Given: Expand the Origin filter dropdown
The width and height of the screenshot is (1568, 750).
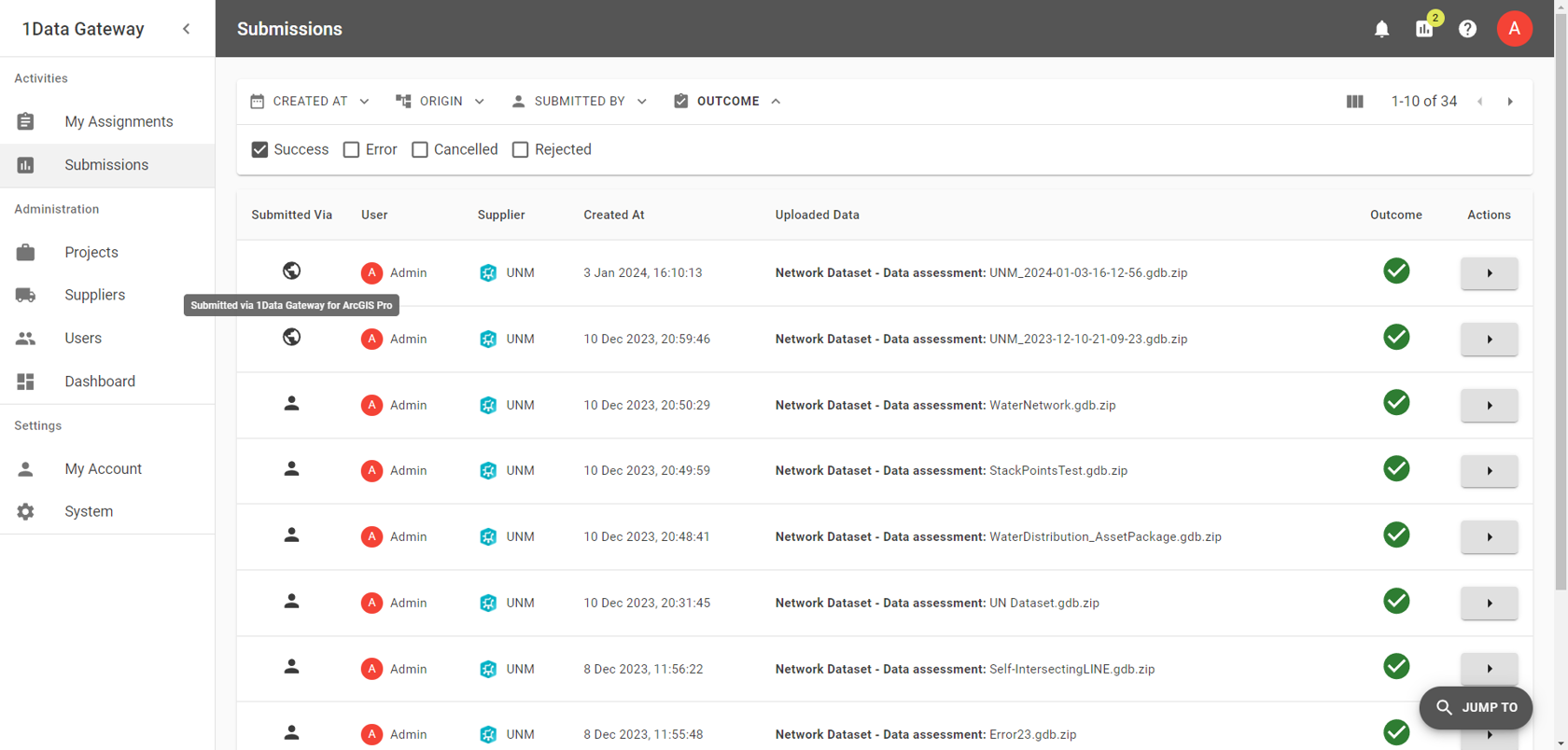Looking at the screenshot, I should tap(441, 102).
